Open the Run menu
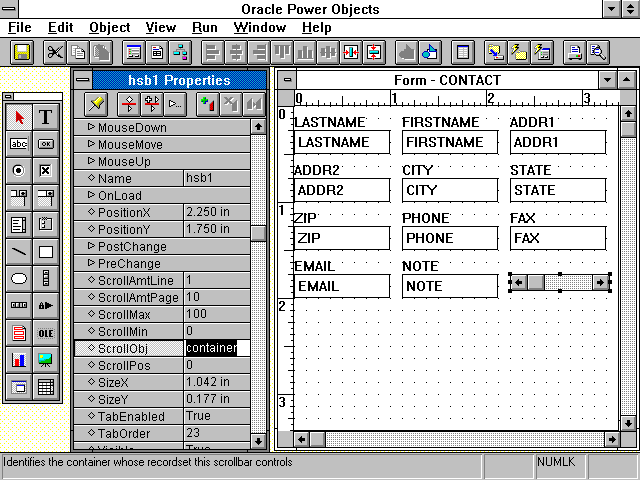Screen dimensions: 640x480 pos(205,28)
